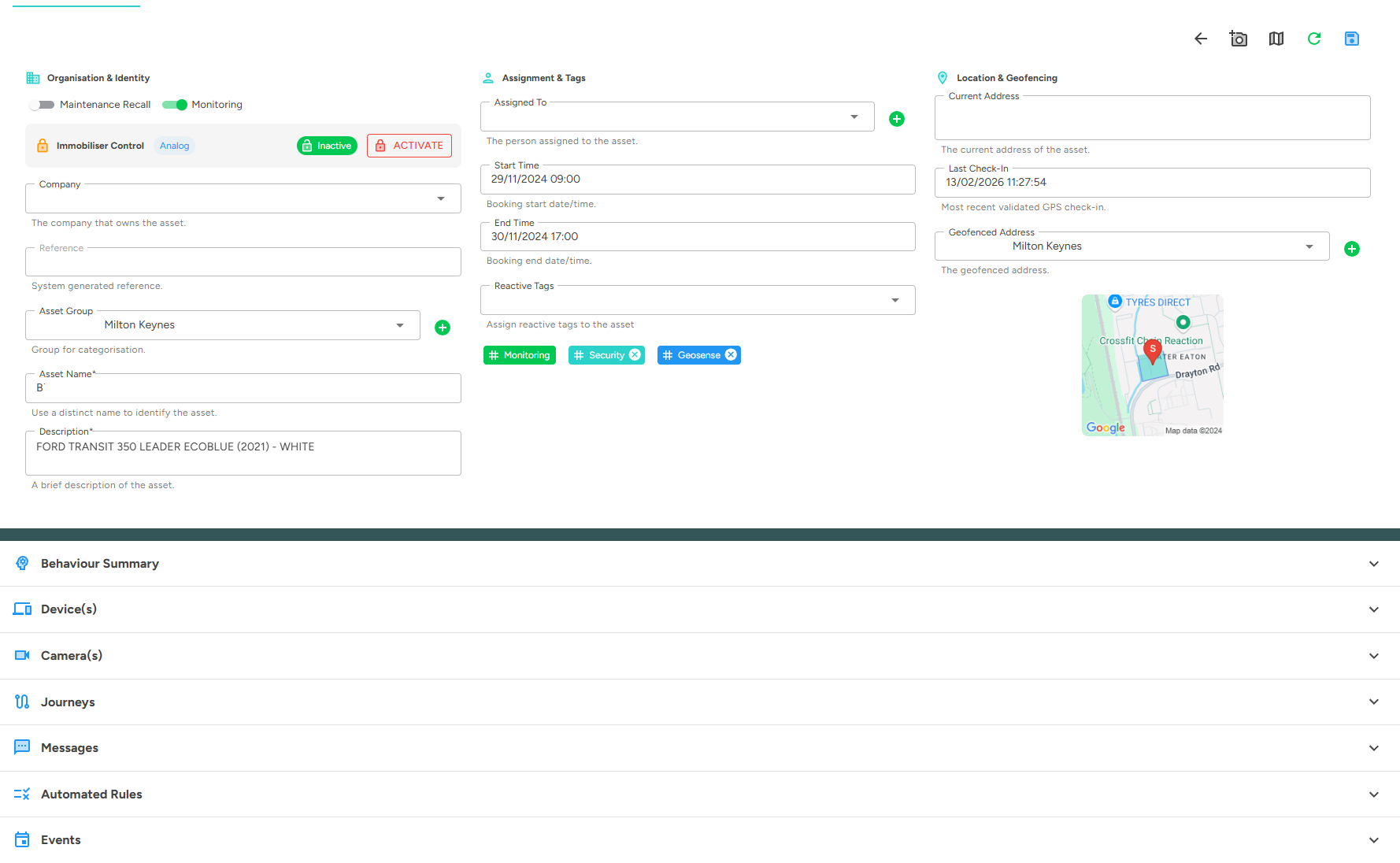
Task: Click the Assignment & Tags person icon
Action: tap(488, 78)
